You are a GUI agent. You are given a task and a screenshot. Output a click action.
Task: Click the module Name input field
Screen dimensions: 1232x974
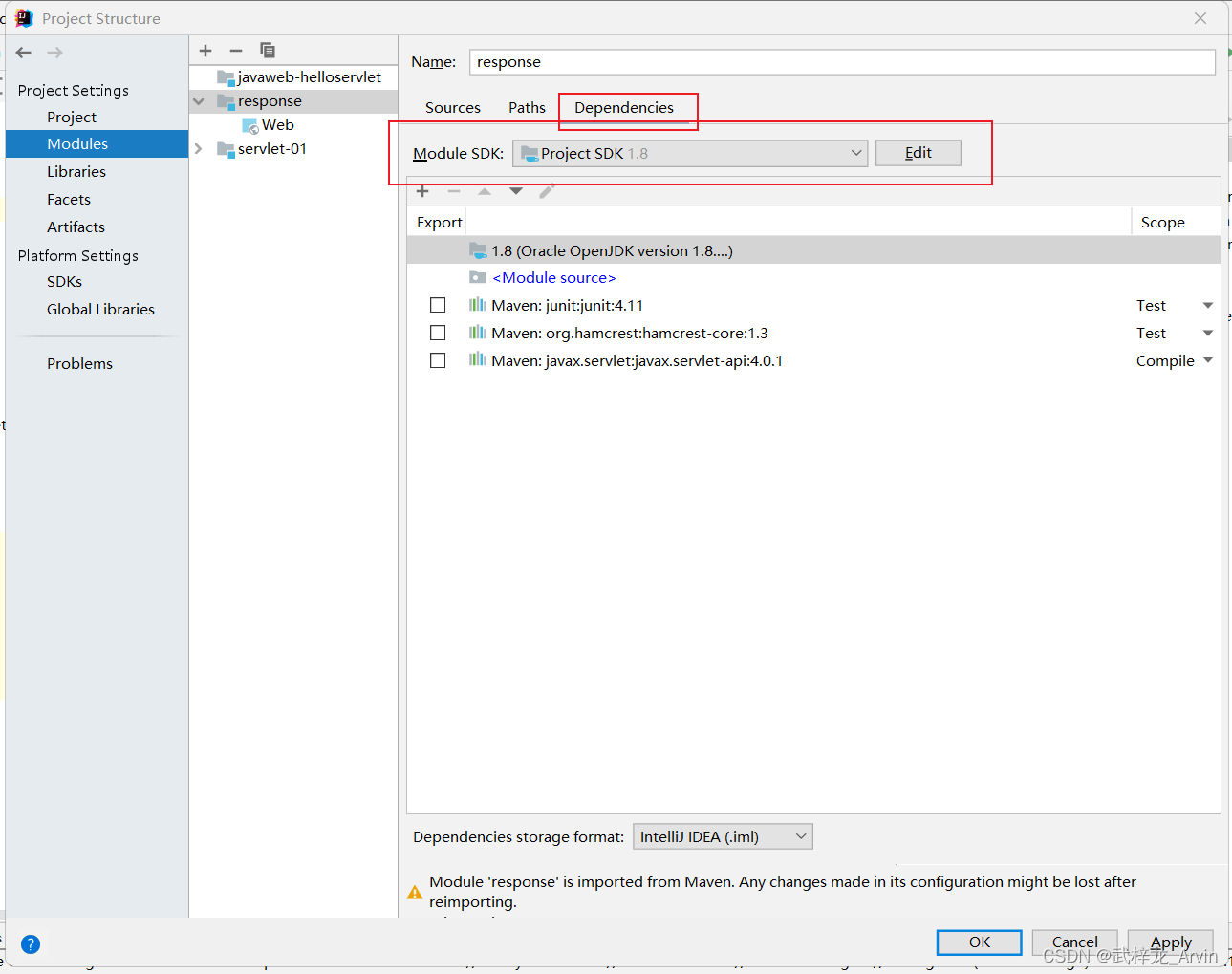842,62
